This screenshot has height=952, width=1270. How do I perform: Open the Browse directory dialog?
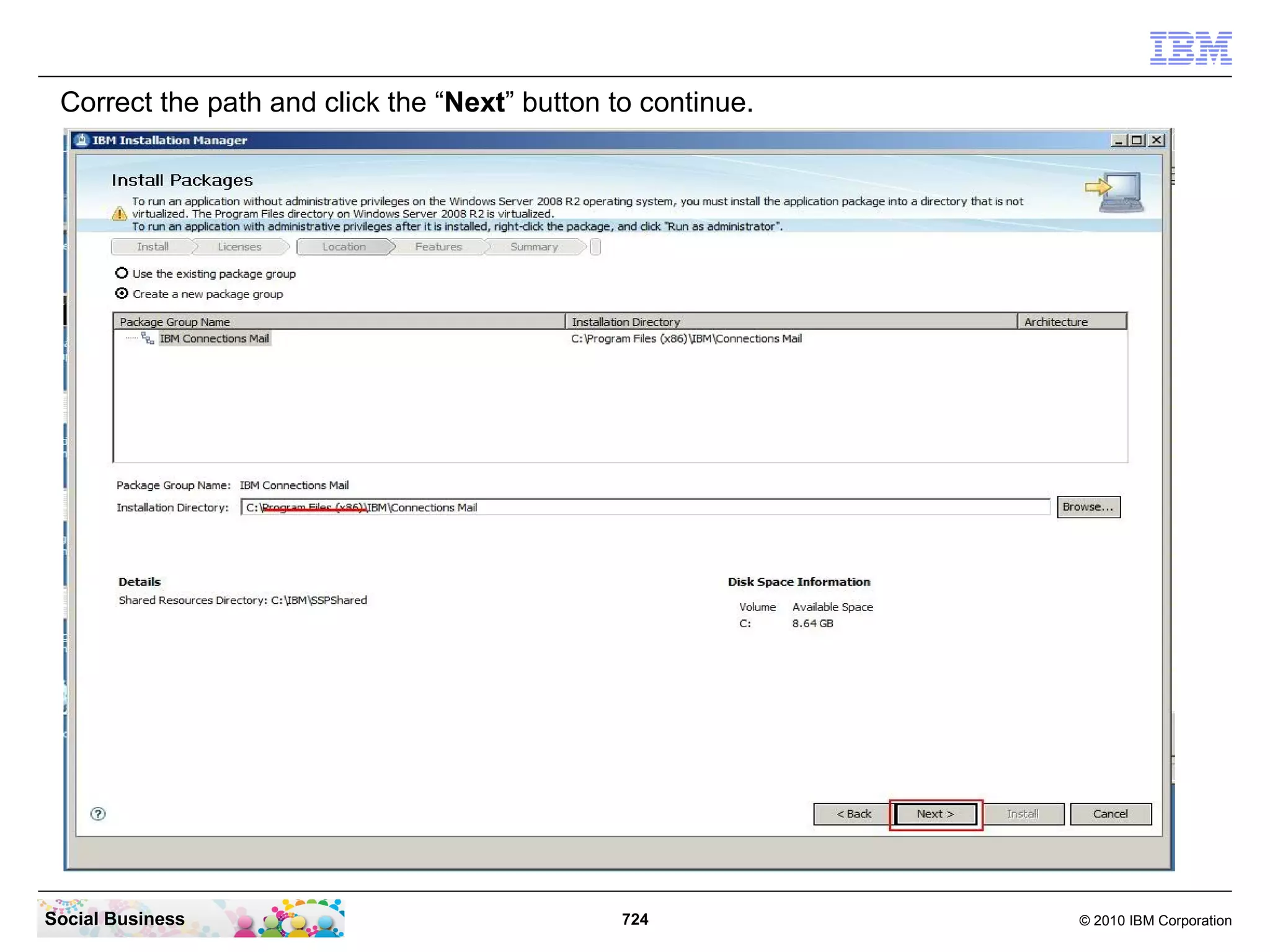(x=1088, y=507)
